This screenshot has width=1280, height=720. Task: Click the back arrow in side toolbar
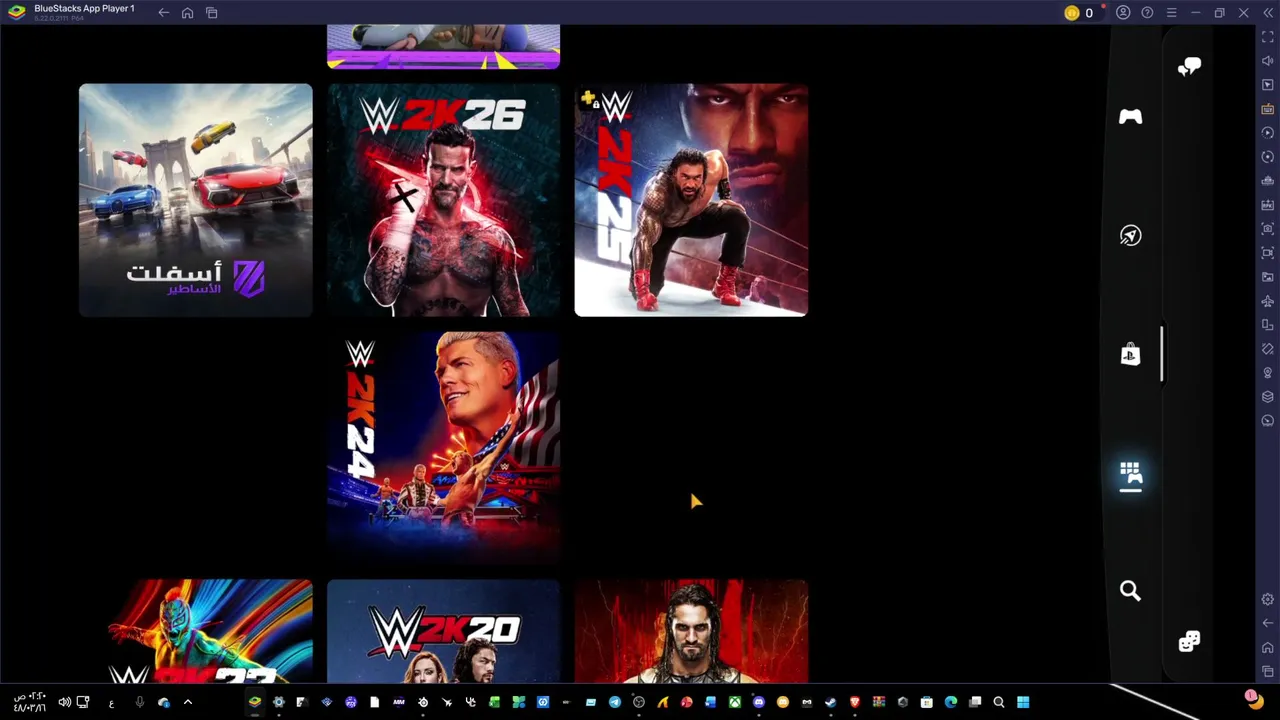point(1268,623)
